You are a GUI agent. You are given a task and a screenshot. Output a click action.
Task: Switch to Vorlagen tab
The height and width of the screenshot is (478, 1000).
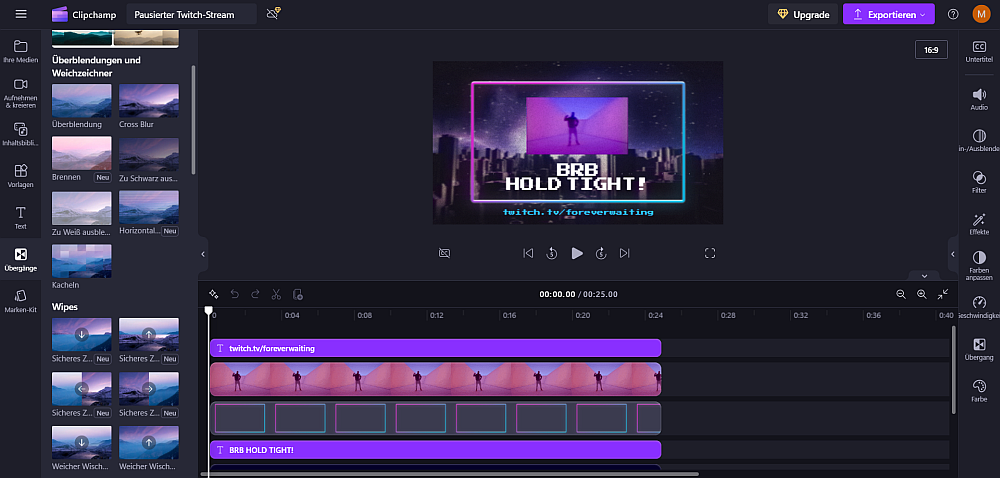[20, 176]
